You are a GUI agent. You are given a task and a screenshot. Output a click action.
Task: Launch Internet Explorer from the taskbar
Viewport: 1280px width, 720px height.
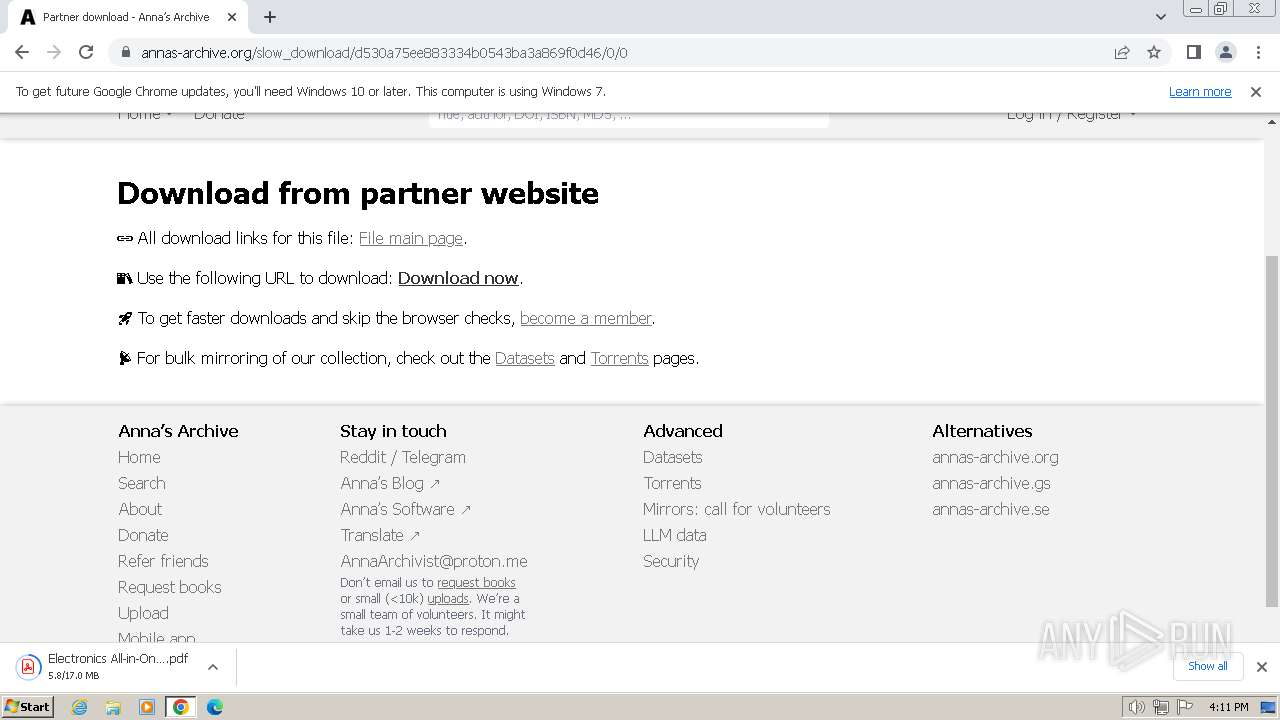pos(80,707)
